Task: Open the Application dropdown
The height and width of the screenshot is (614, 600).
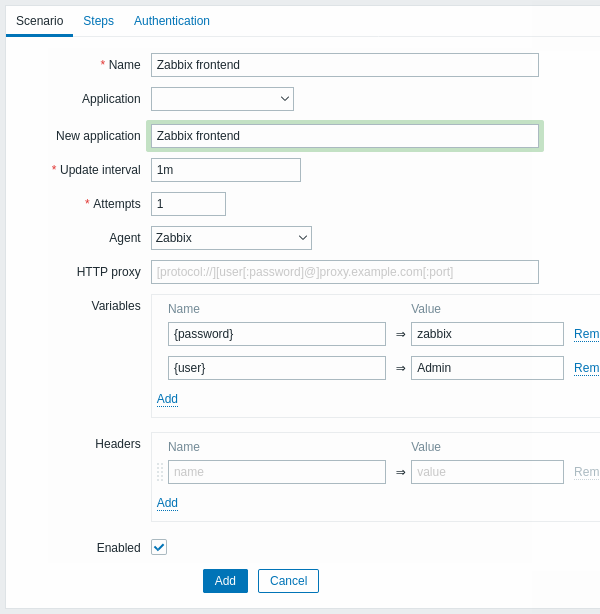Action: pos(222,99)
